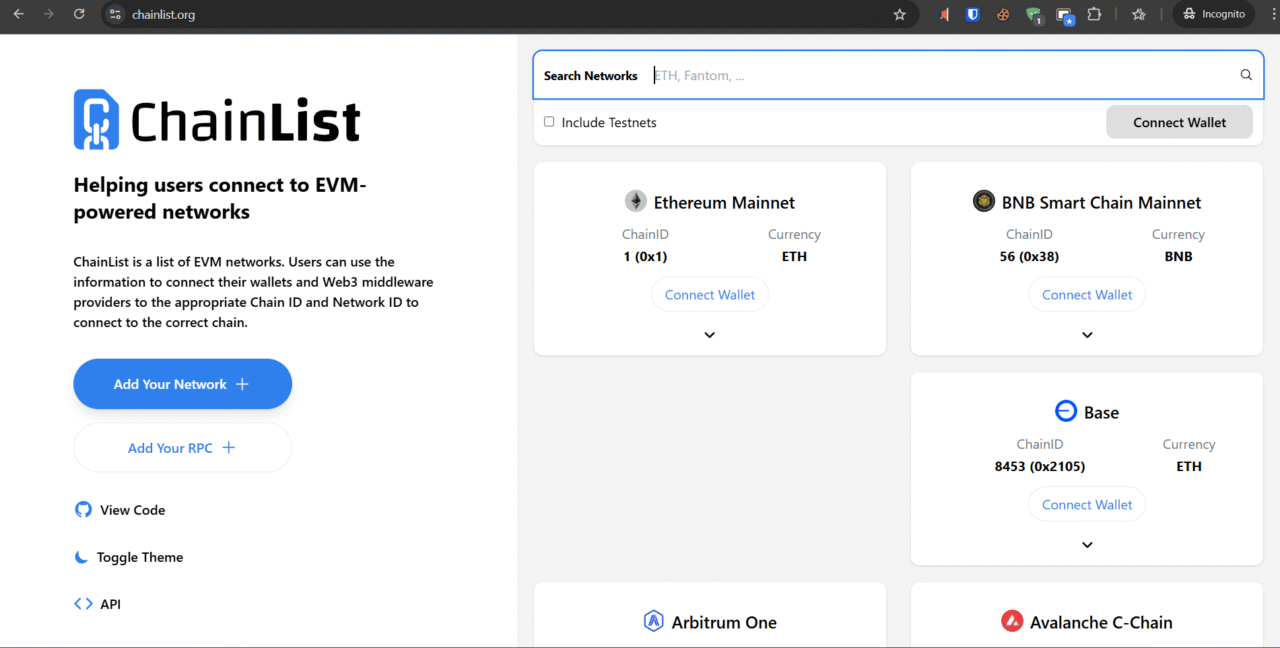
Task: Connect wallet to Ethereum Mainnet
Action: [x=710, y=295]
